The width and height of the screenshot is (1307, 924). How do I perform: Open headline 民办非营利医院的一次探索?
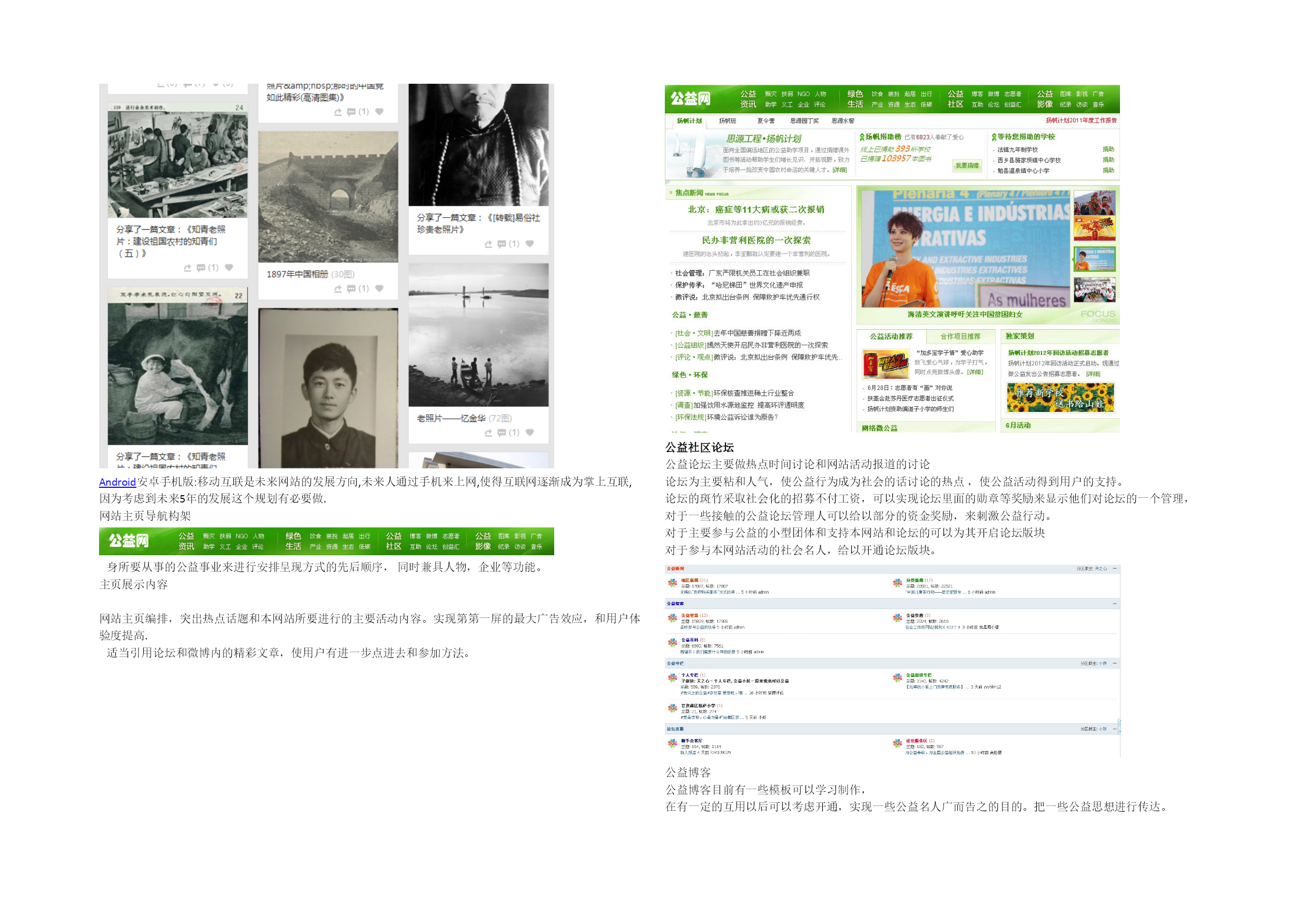point(755,240)
